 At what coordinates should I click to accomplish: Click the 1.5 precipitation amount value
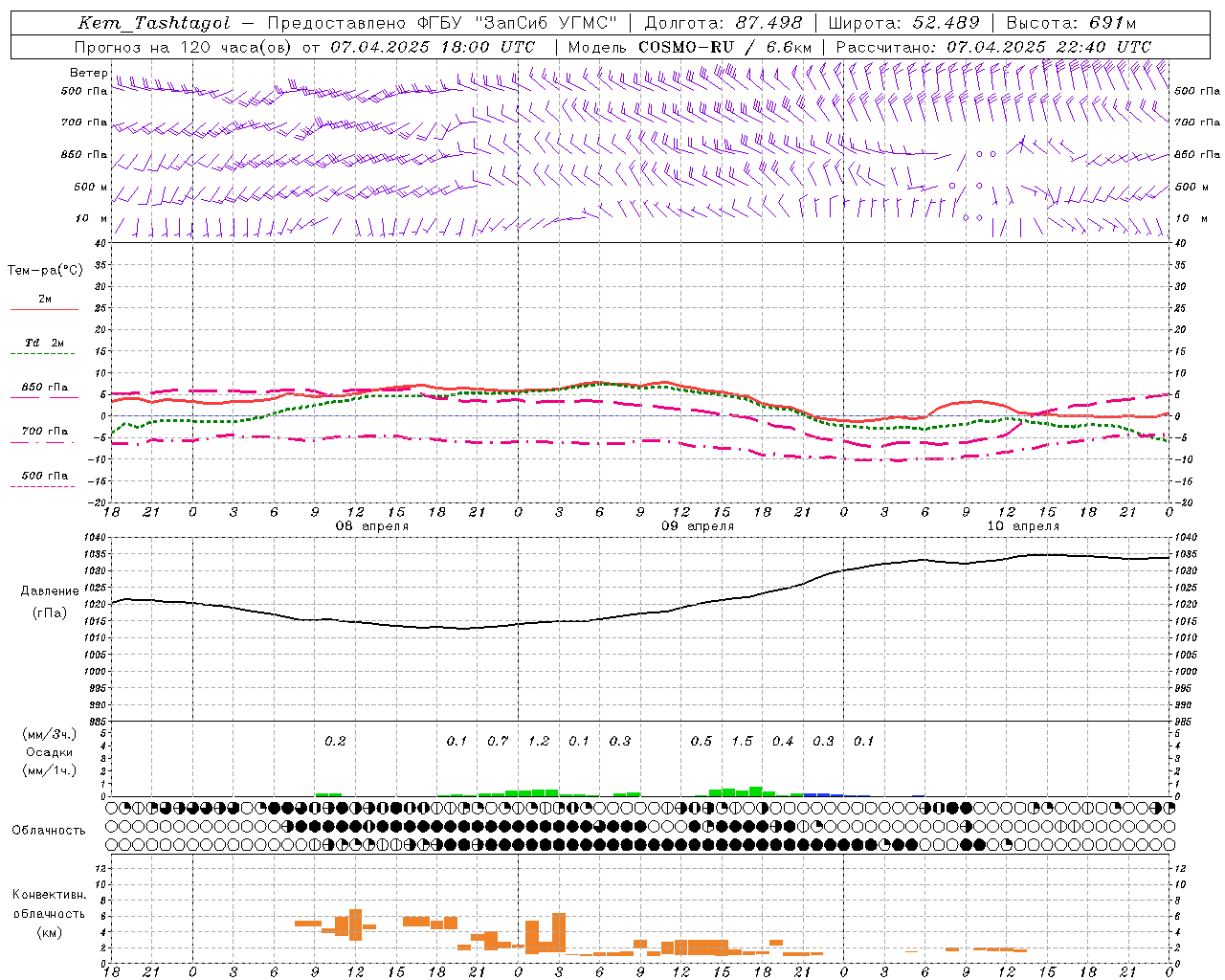pos(743,741)
